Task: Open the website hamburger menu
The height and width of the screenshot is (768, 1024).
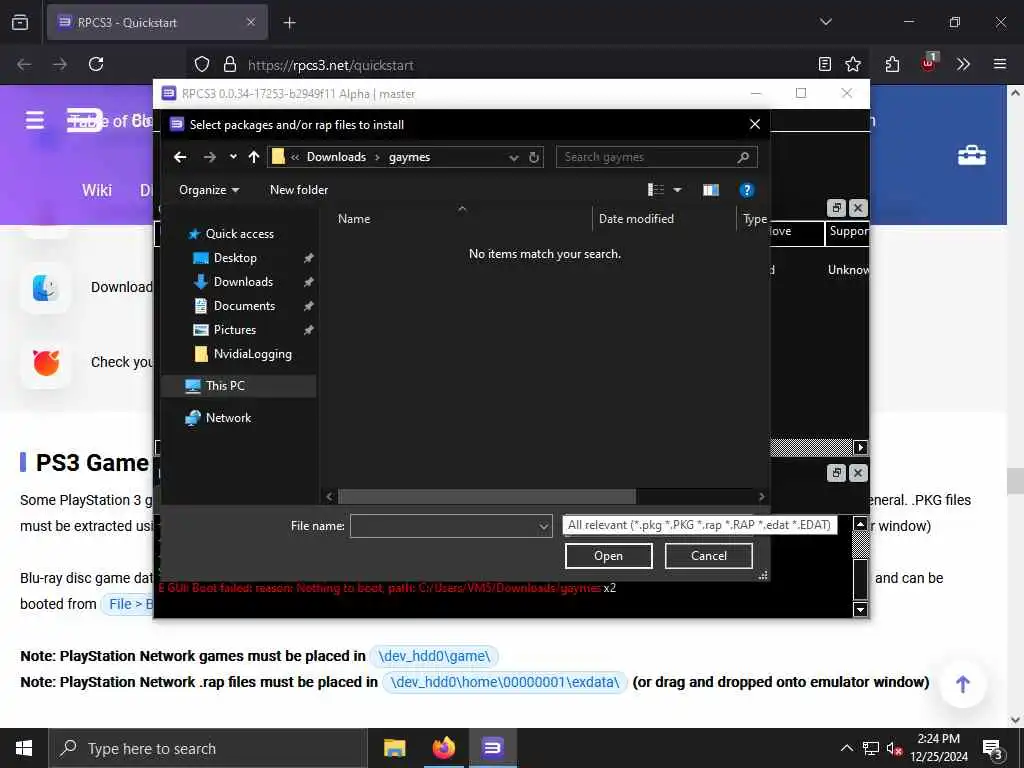Action: [35, 121]
